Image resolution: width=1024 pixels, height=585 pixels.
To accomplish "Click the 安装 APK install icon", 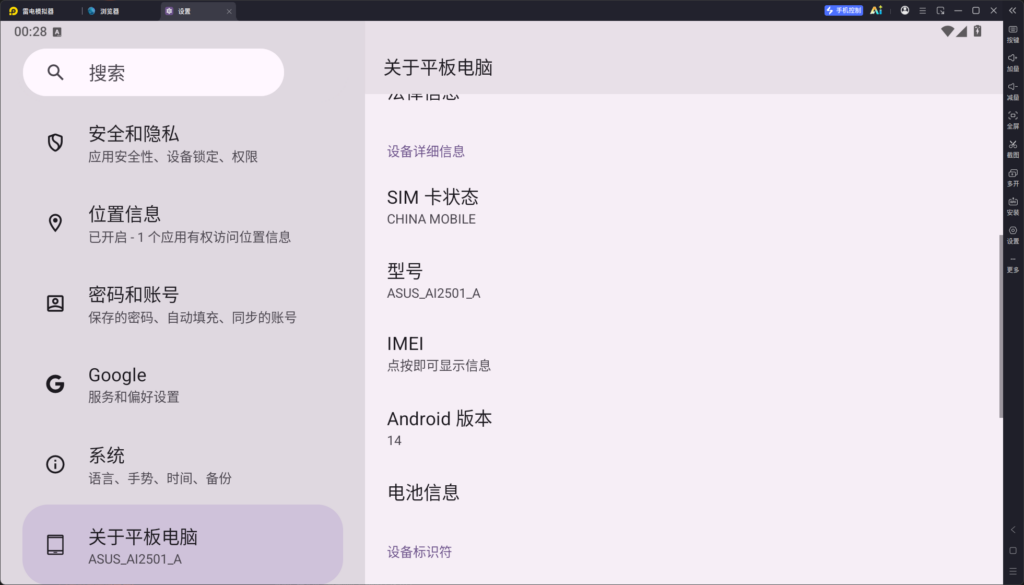I will (1013, 206).
